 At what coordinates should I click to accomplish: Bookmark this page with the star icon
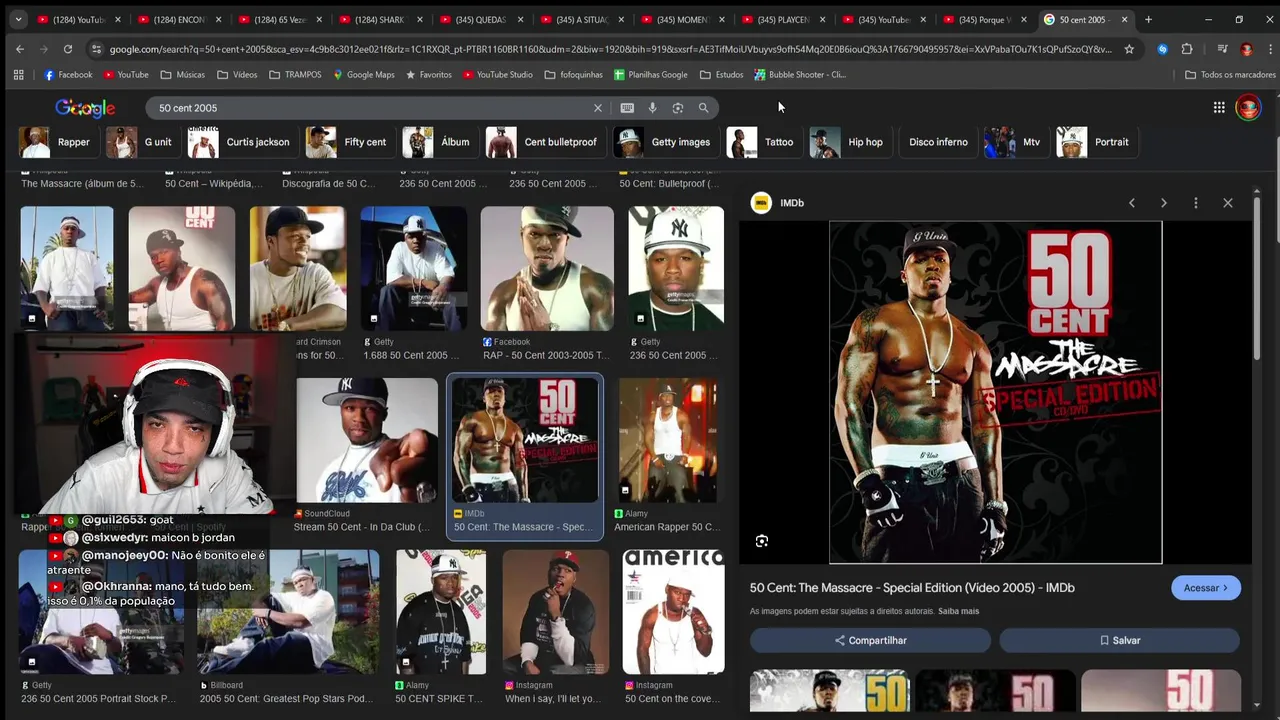pos(1129,49)
